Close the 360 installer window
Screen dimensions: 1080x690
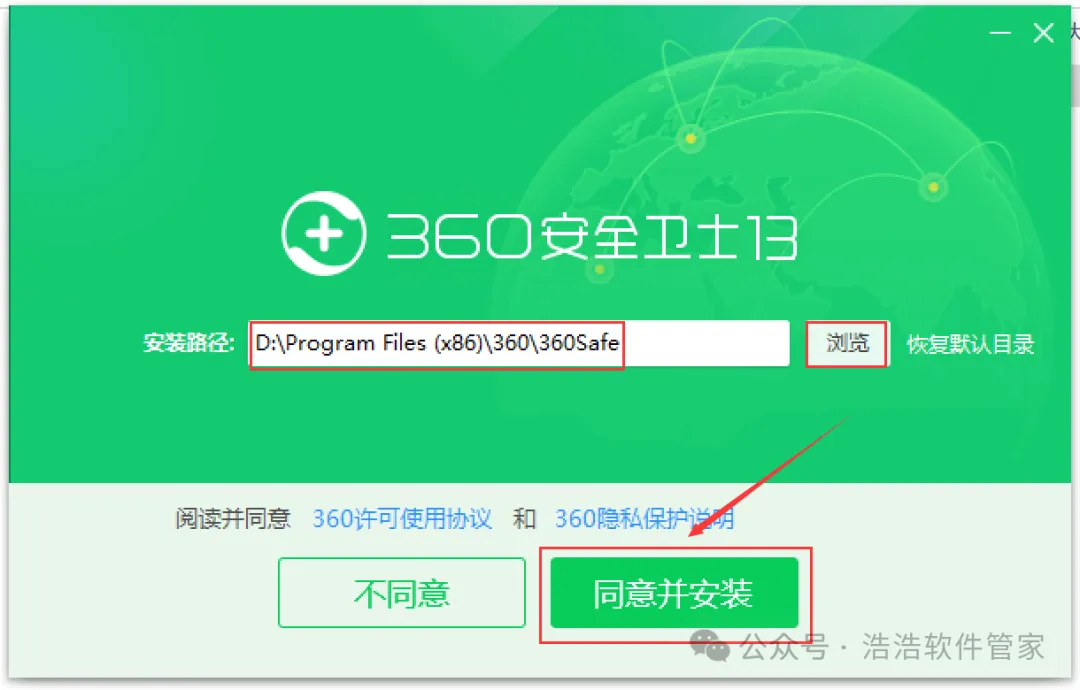(1043, 32)
